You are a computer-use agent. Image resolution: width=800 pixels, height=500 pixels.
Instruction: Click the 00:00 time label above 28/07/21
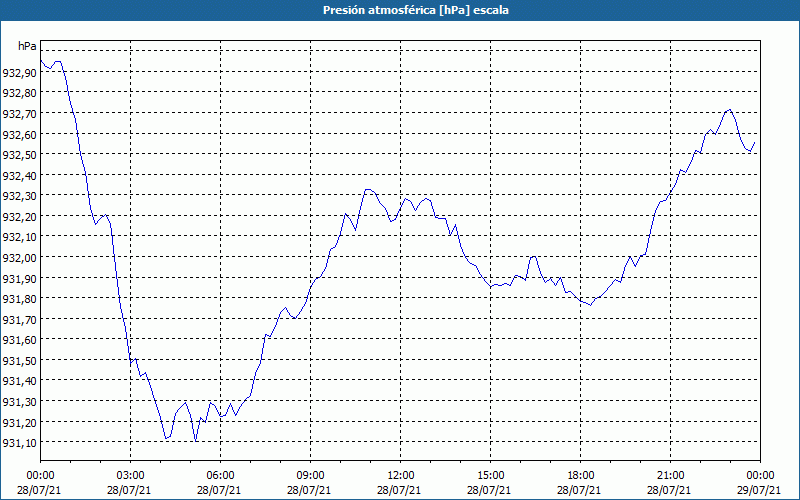(40, 476)
